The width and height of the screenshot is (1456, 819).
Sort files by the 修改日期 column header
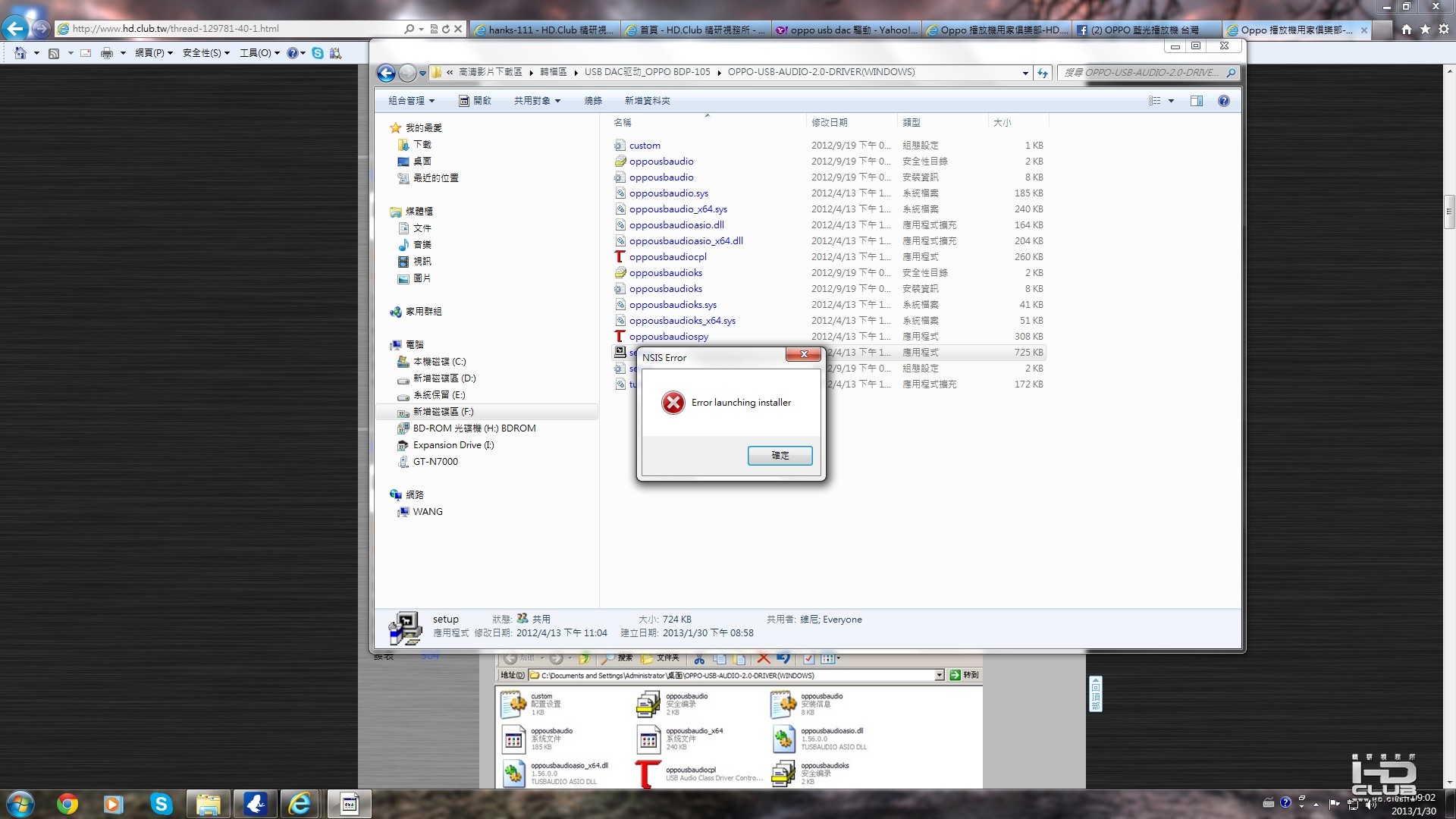tap(830, 122)
